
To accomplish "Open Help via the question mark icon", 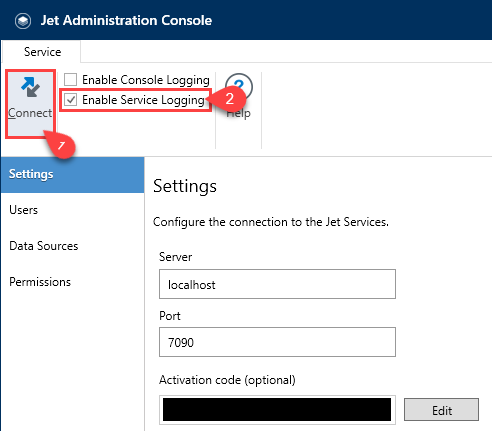I will click(239, 84).
